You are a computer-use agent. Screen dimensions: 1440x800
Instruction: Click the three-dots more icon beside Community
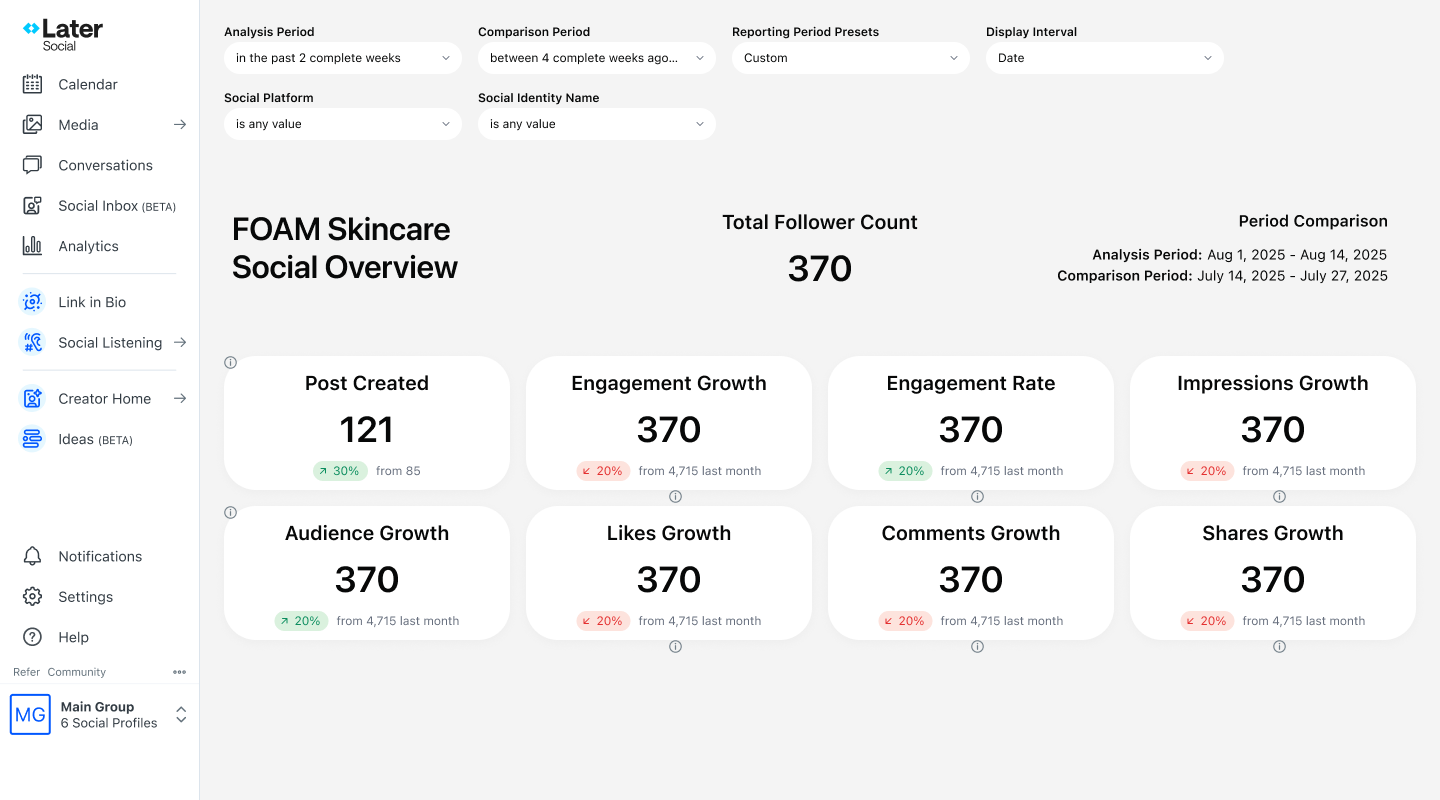point(179,672)
